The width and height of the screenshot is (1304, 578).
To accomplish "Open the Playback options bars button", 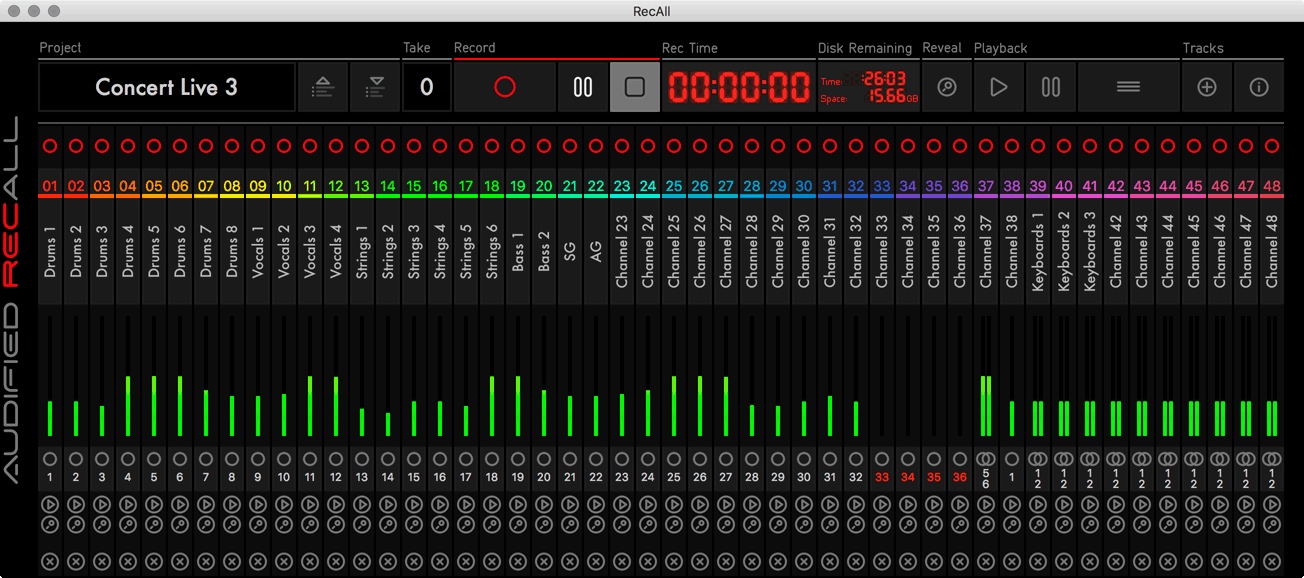I will click(1128, 87).
